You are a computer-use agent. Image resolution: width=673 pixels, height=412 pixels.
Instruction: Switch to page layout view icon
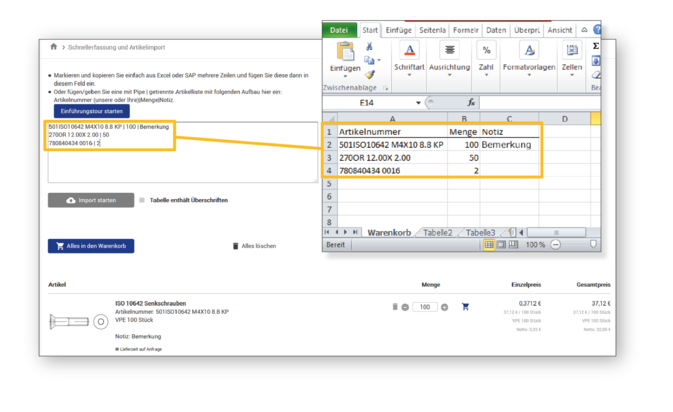(x=500, y=244)
